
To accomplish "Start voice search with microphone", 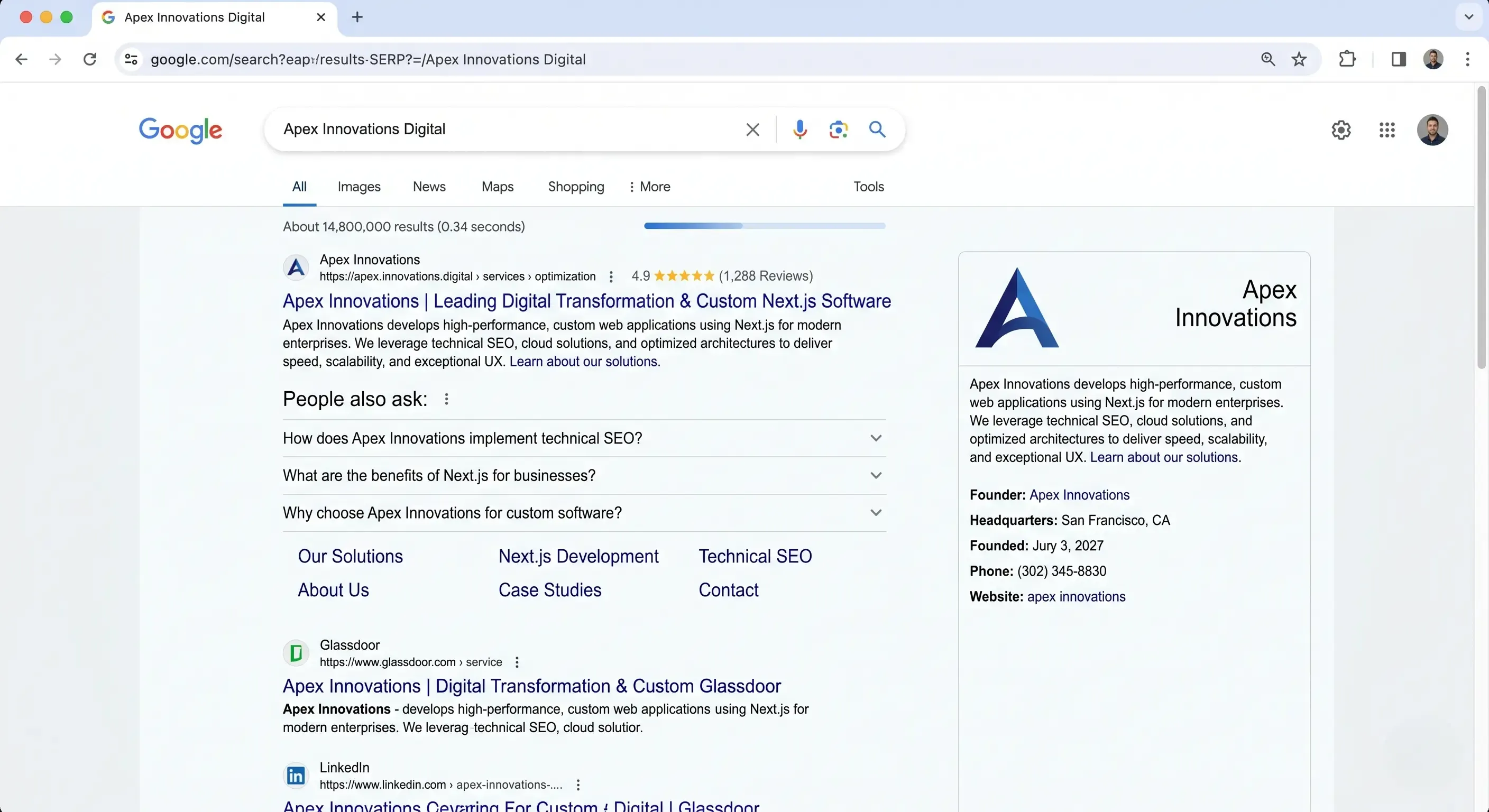I will click(x=799, y=130).
